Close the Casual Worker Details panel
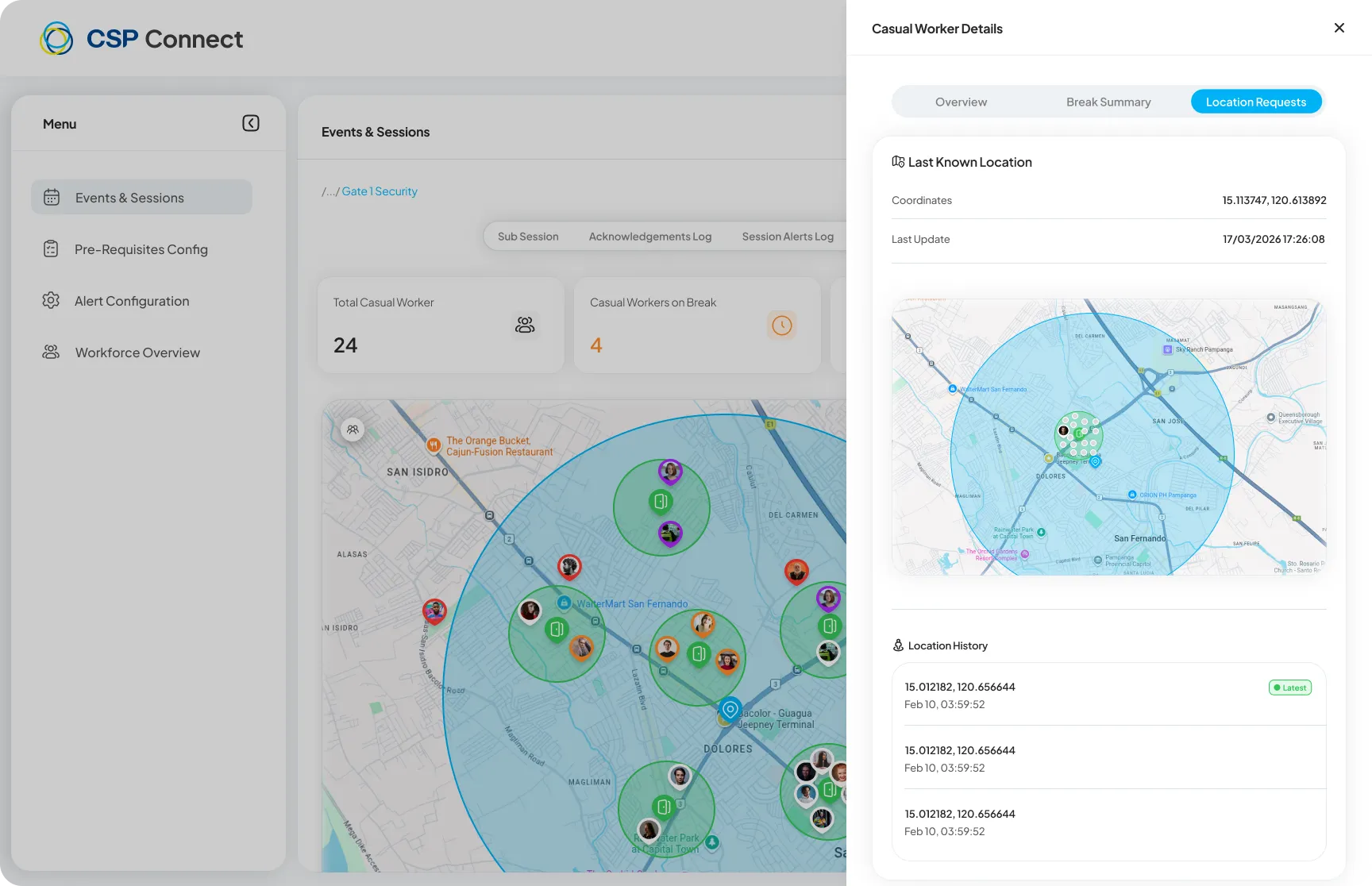1372x886 pixels. pyautogui.click(x=1339, y=28)
